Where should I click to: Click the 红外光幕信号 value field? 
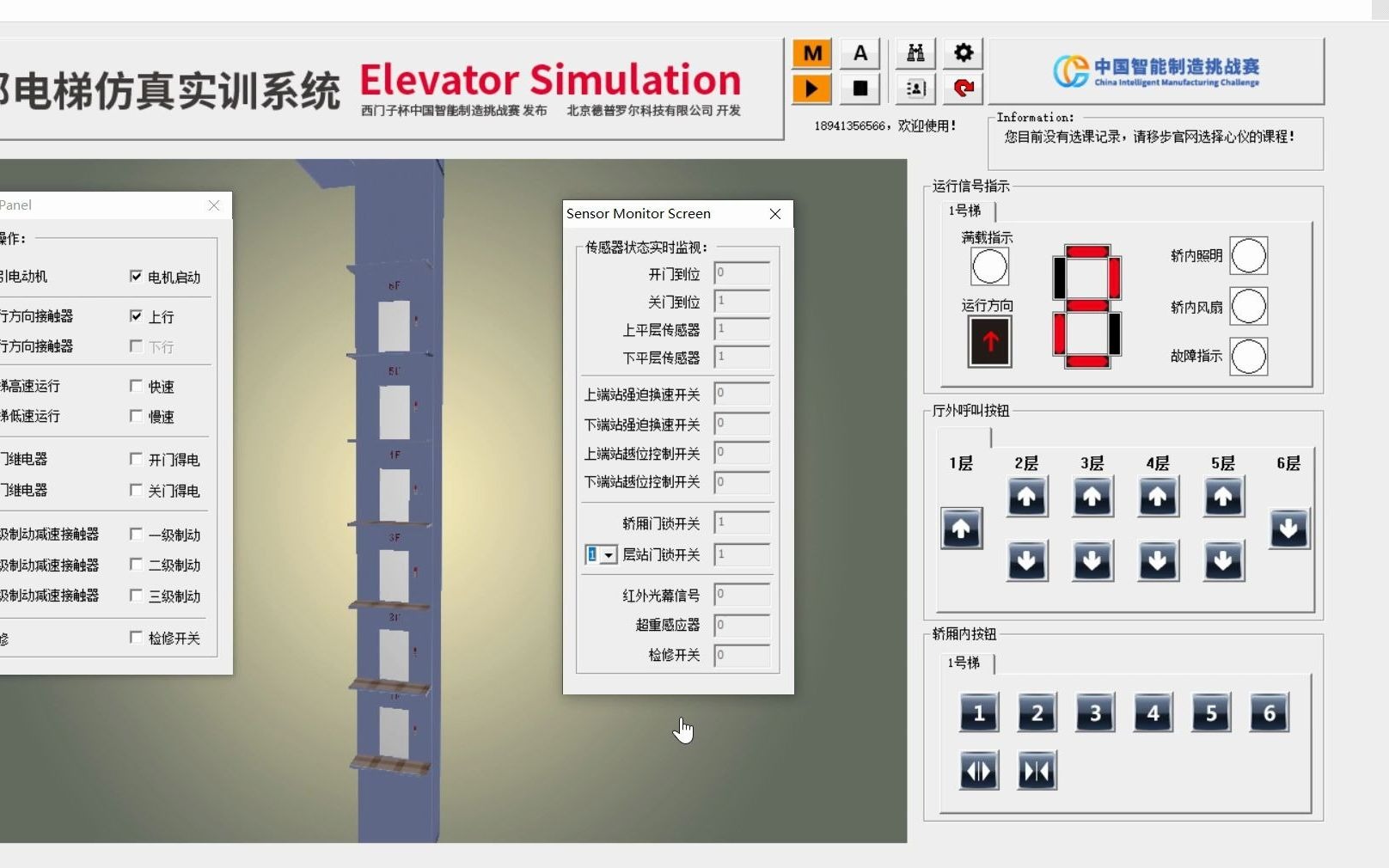pos(742,595)
